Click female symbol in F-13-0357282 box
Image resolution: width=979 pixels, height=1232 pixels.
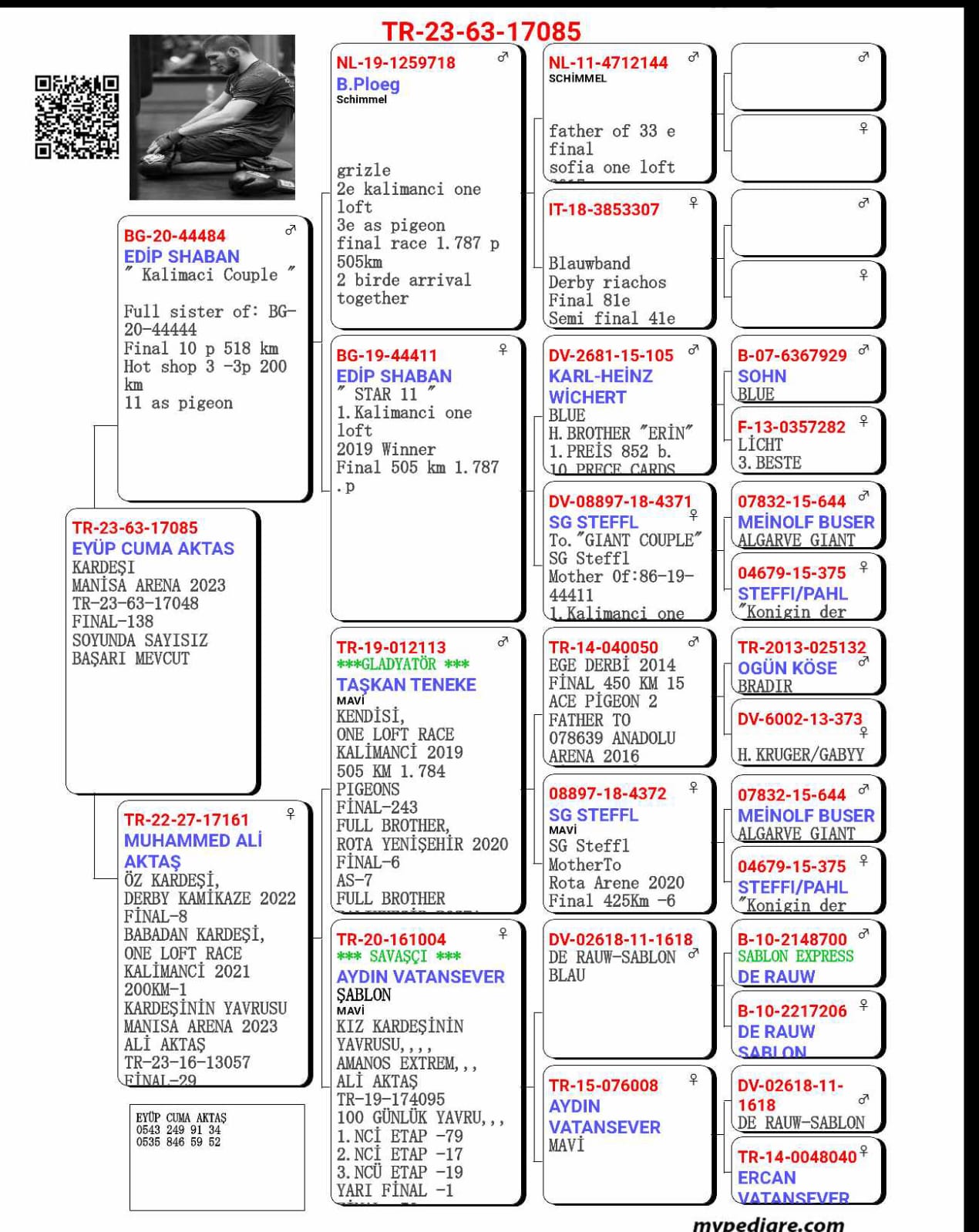863,421
